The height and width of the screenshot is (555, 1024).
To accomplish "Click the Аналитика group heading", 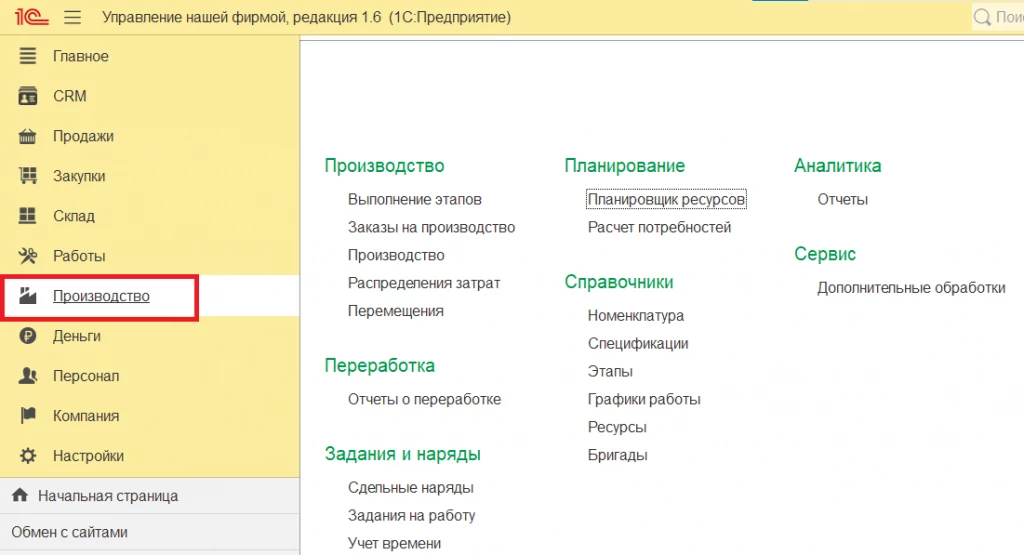I will point(838,166).
